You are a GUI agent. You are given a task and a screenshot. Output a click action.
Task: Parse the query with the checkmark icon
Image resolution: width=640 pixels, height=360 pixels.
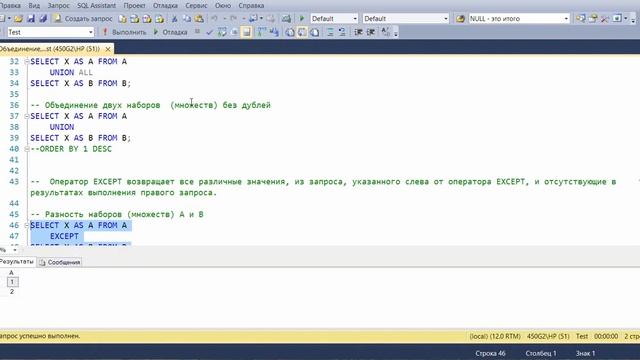pos(209,32)
